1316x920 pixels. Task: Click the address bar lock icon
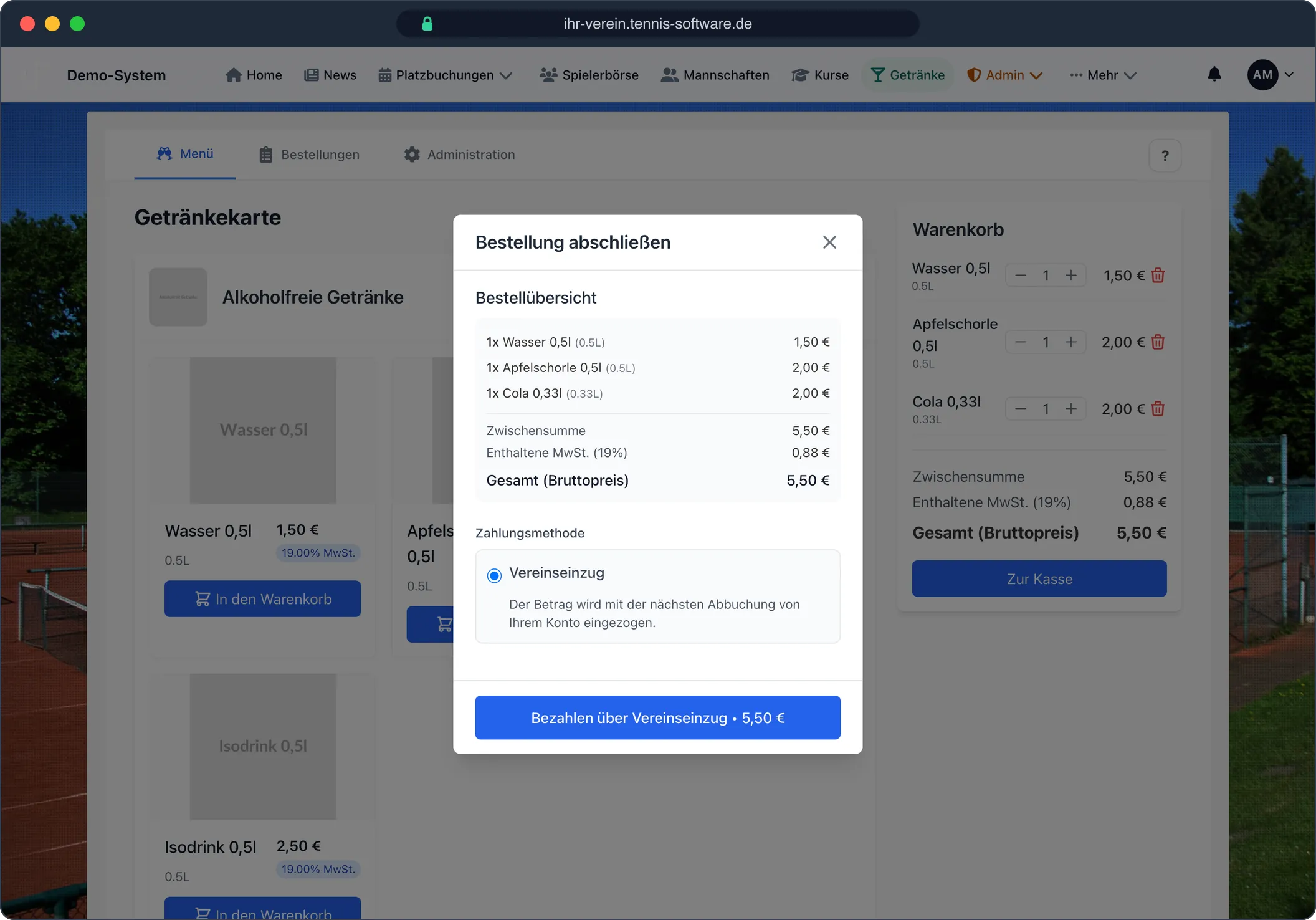tap(427, 24)
